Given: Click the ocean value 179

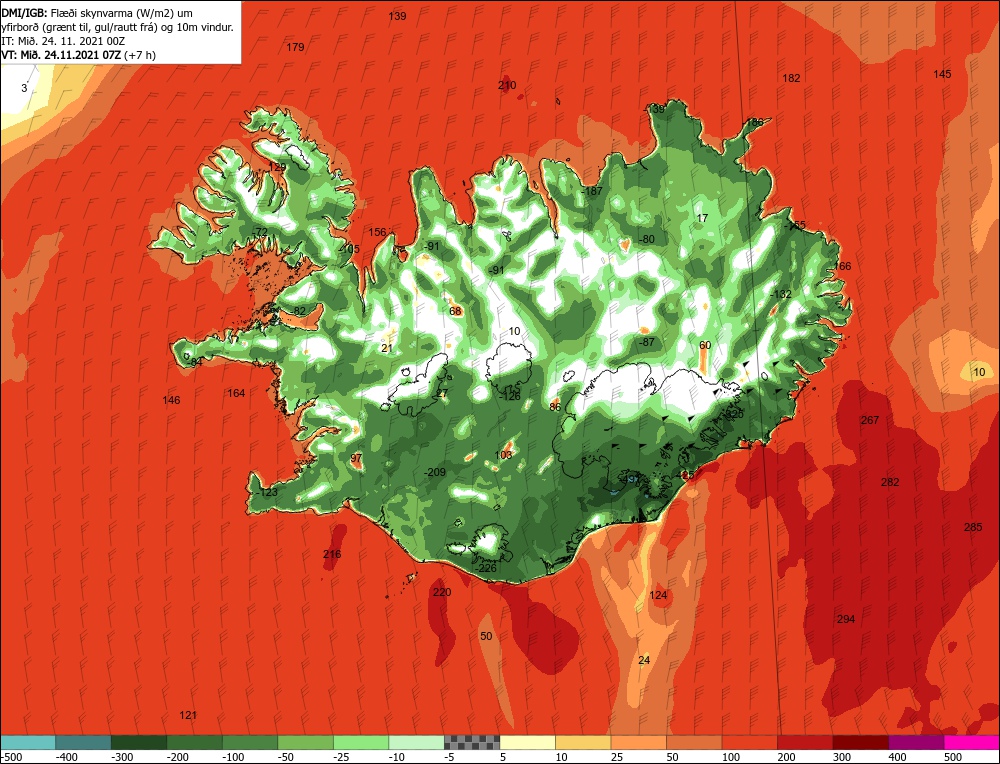Looking at the screenshot, I should [295, 47].
